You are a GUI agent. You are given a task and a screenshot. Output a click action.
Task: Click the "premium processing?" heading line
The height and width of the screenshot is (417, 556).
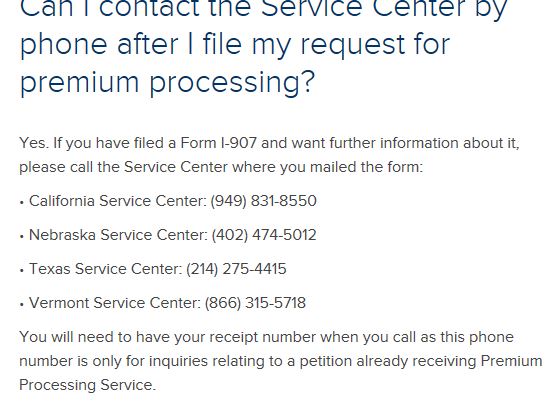tap(167, 83)
